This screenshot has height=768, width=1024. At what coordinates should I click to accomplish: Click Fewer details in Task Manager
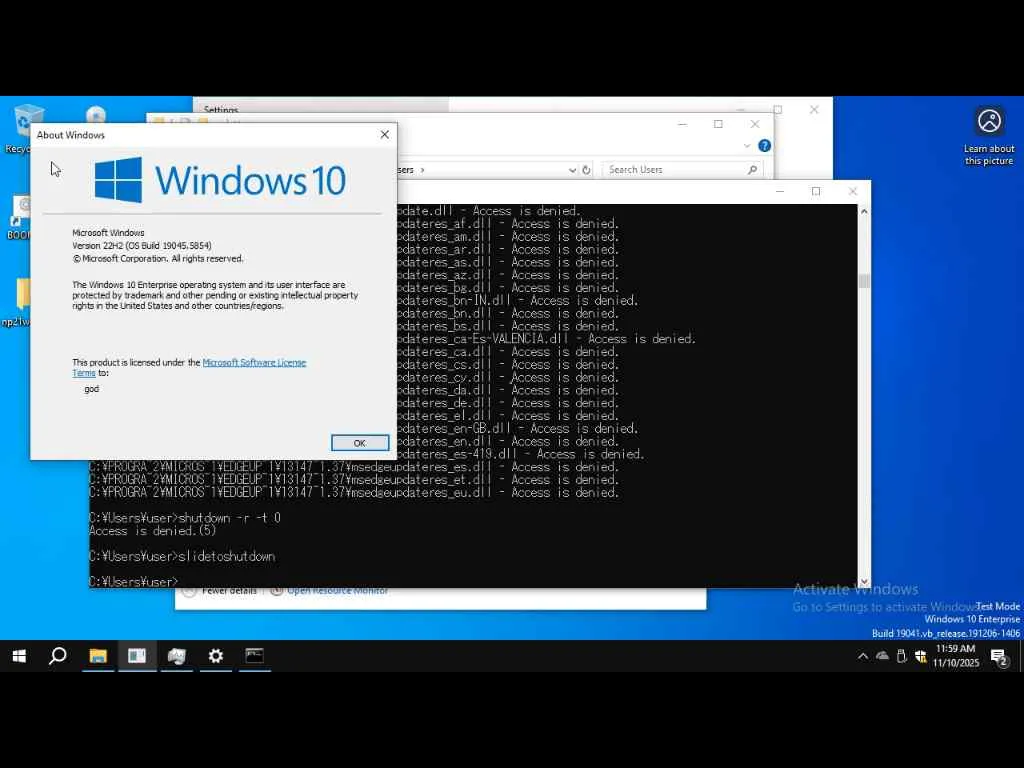[x=229, y=590]
